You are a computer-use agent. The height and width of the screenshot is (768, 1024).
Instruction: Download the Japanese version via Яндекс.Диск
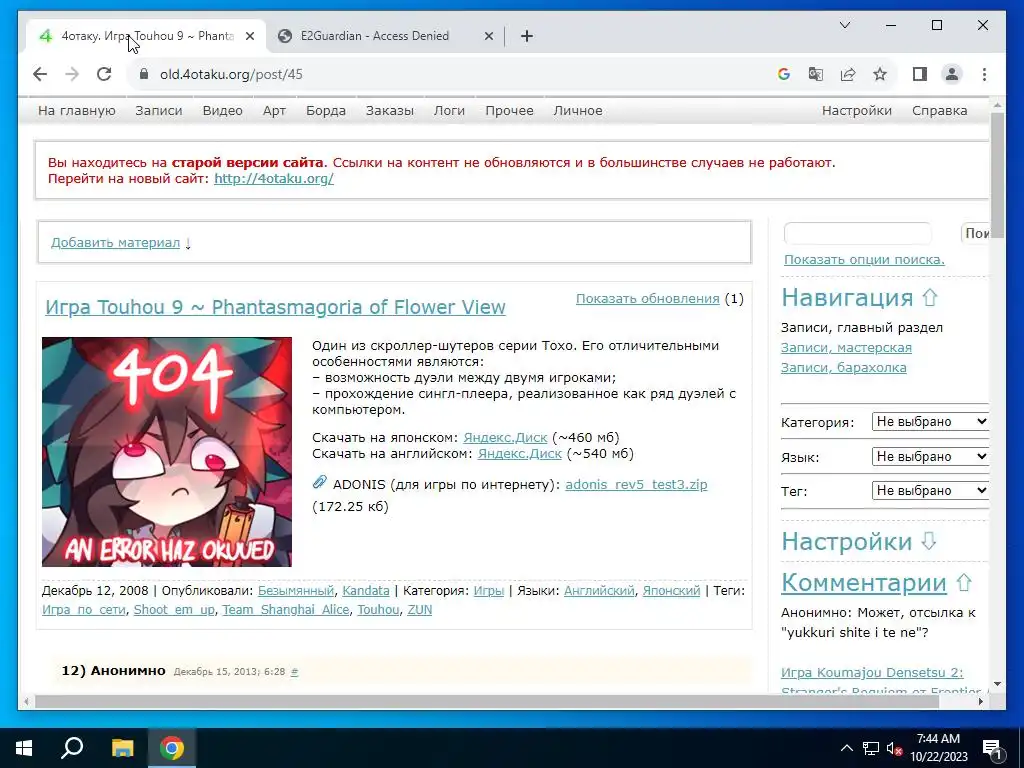pyautogui.click(x=505, y=438)
